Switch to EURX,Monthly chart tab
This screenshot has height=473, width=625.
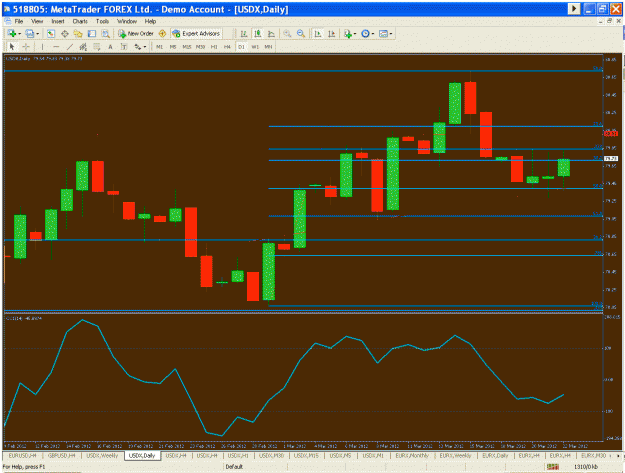click(412, 455)
